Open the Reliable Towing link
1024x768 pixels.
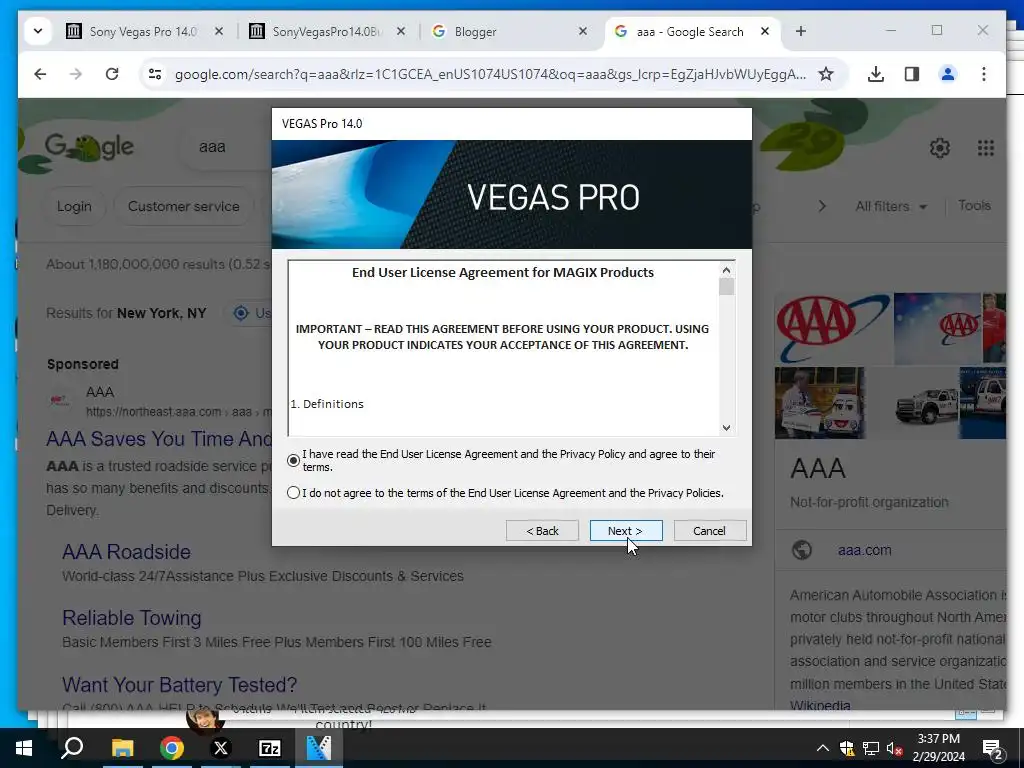coord(132,618)
